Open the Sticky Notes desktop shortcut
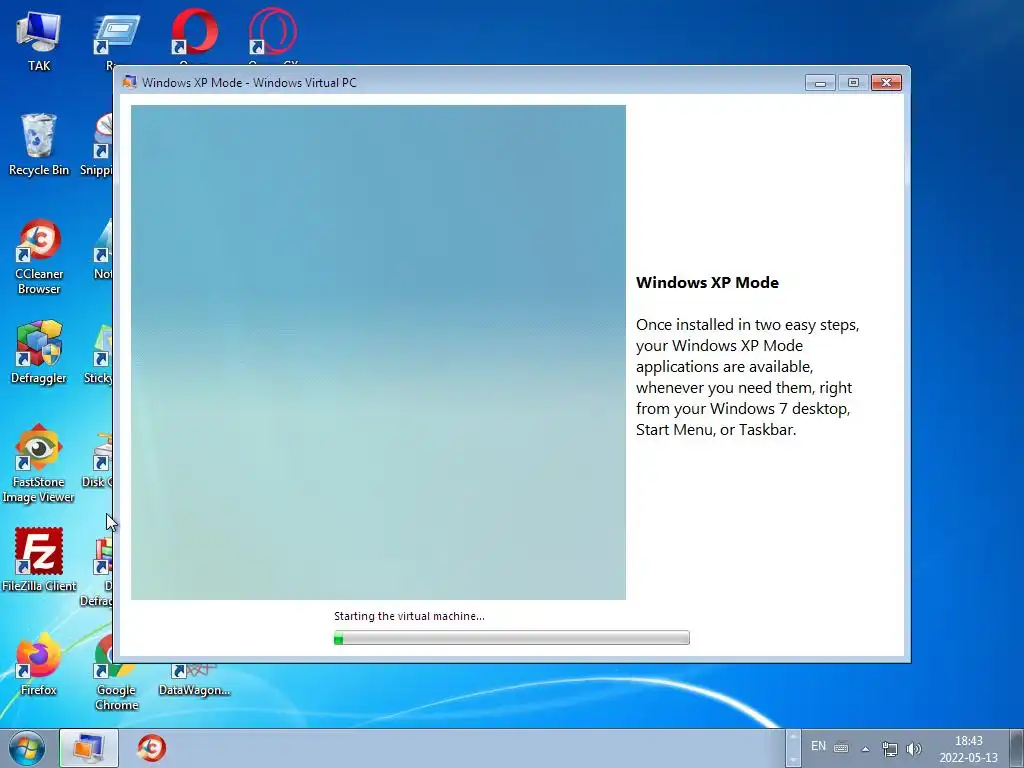Screen dimensions: 1024x768 [98, 351]
